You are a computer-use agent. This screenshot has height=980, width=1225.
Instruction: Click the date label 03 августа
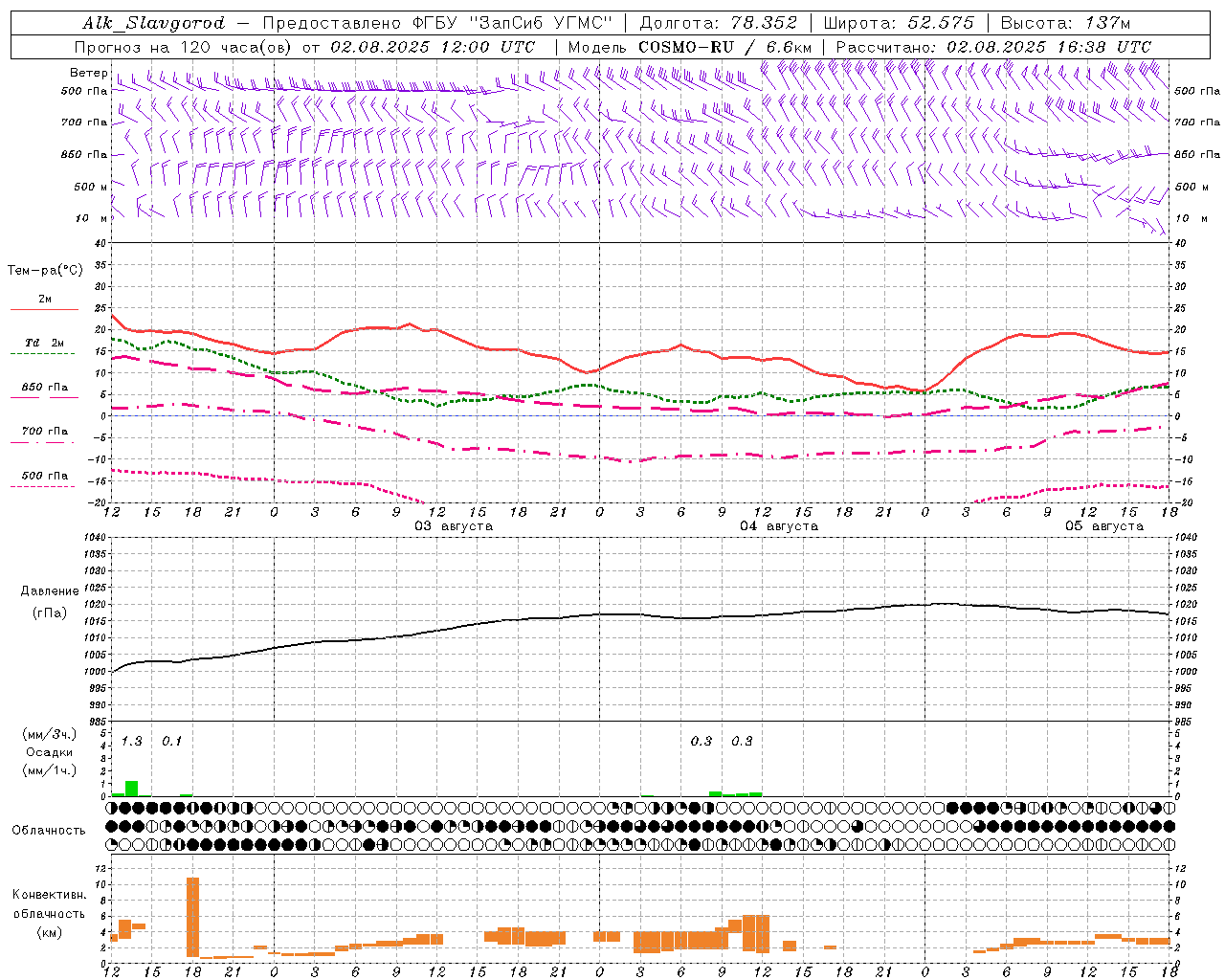453,526
